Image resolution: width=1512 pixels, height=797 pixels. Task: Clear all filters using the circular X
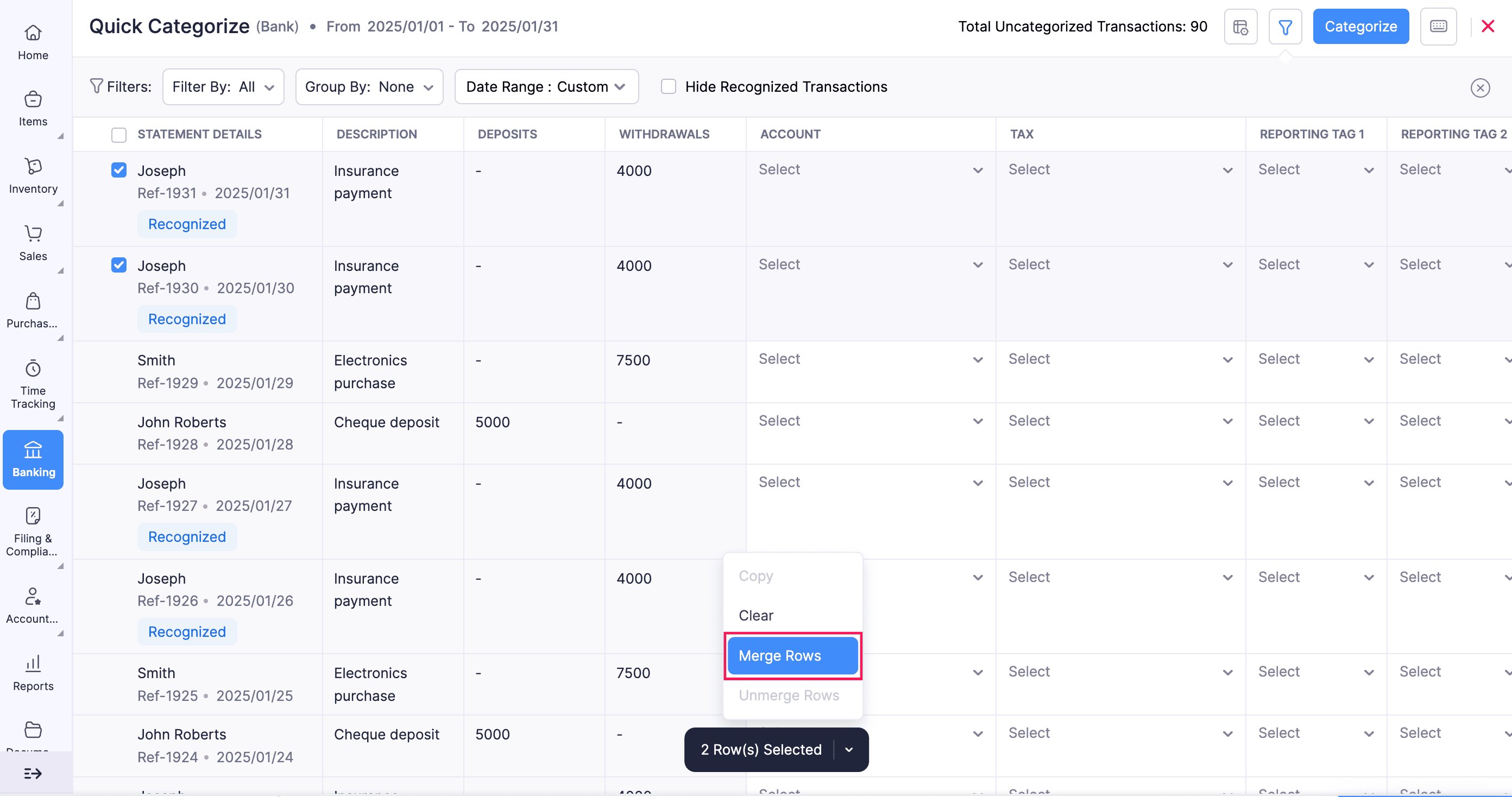(x=1480, y=87)
